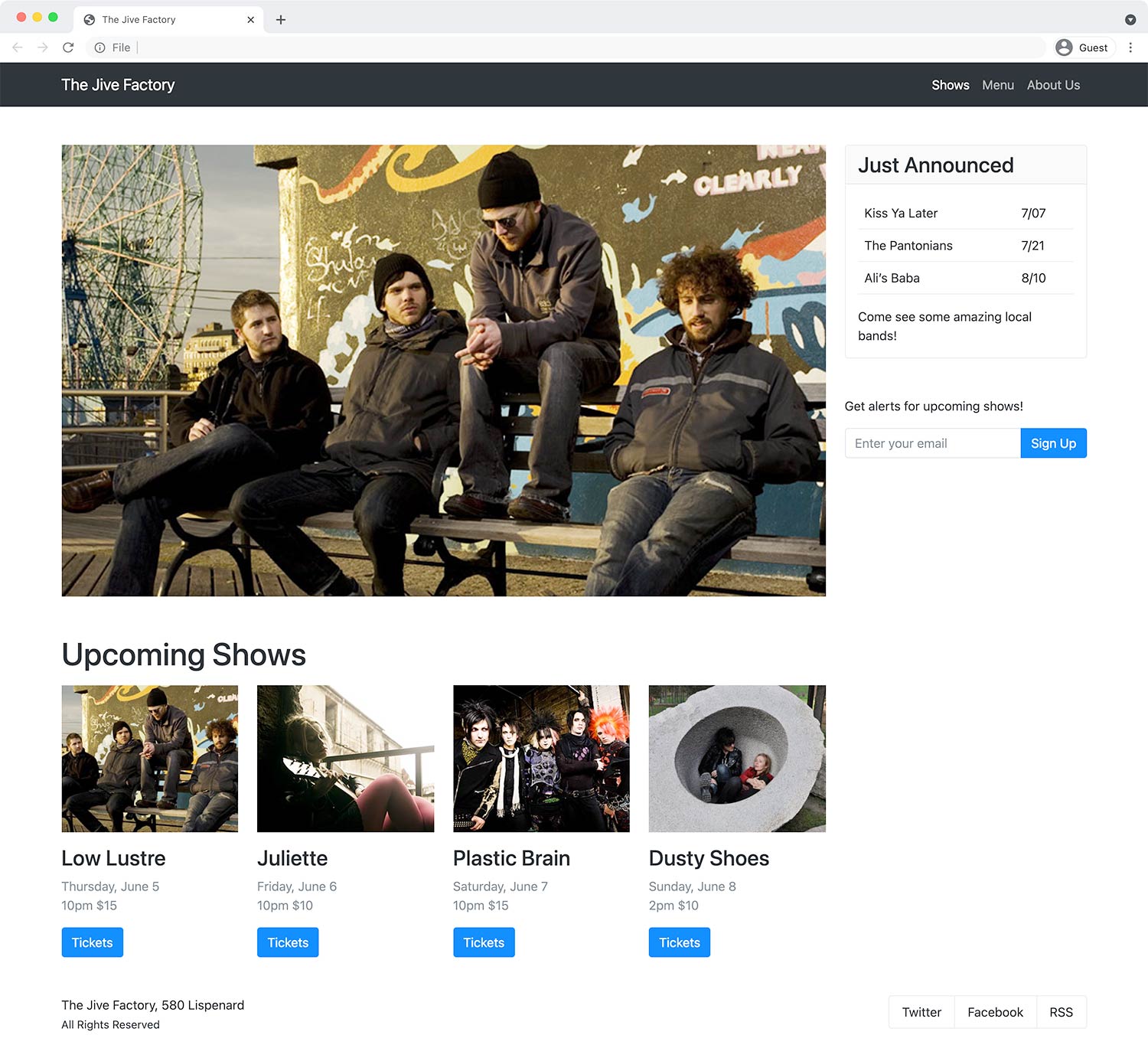1148x1061 pixels.
Task: Click the browser back arrow icon
Action: [x=17, y=47]
